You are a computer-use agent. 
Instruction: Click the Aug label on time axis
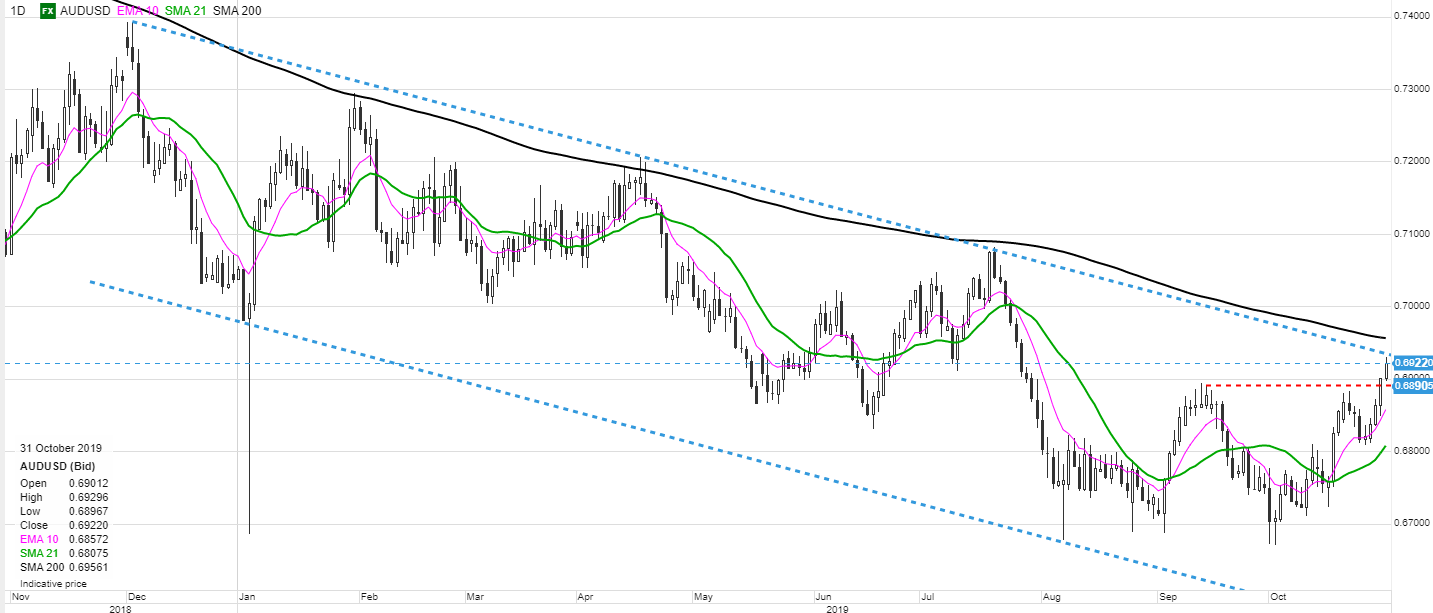click(x=1052, y=596)
